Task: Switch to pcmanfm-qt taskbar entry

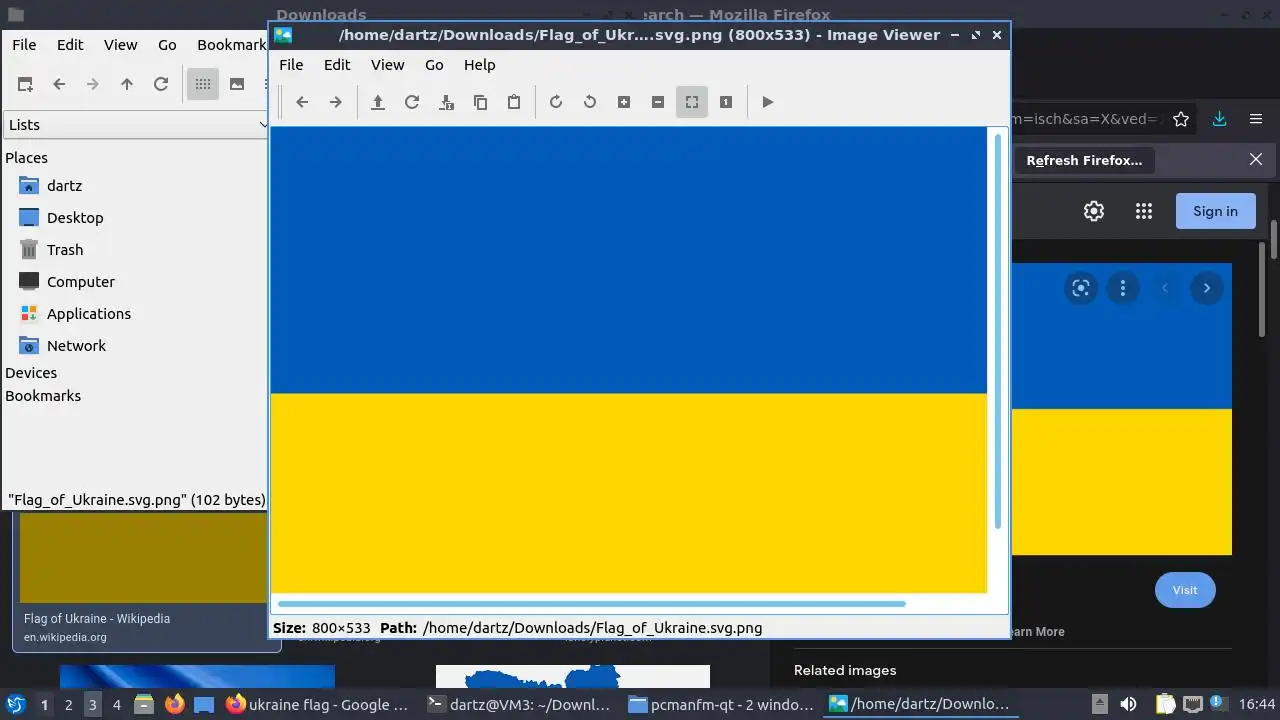Action: click(x=721, y=705)
